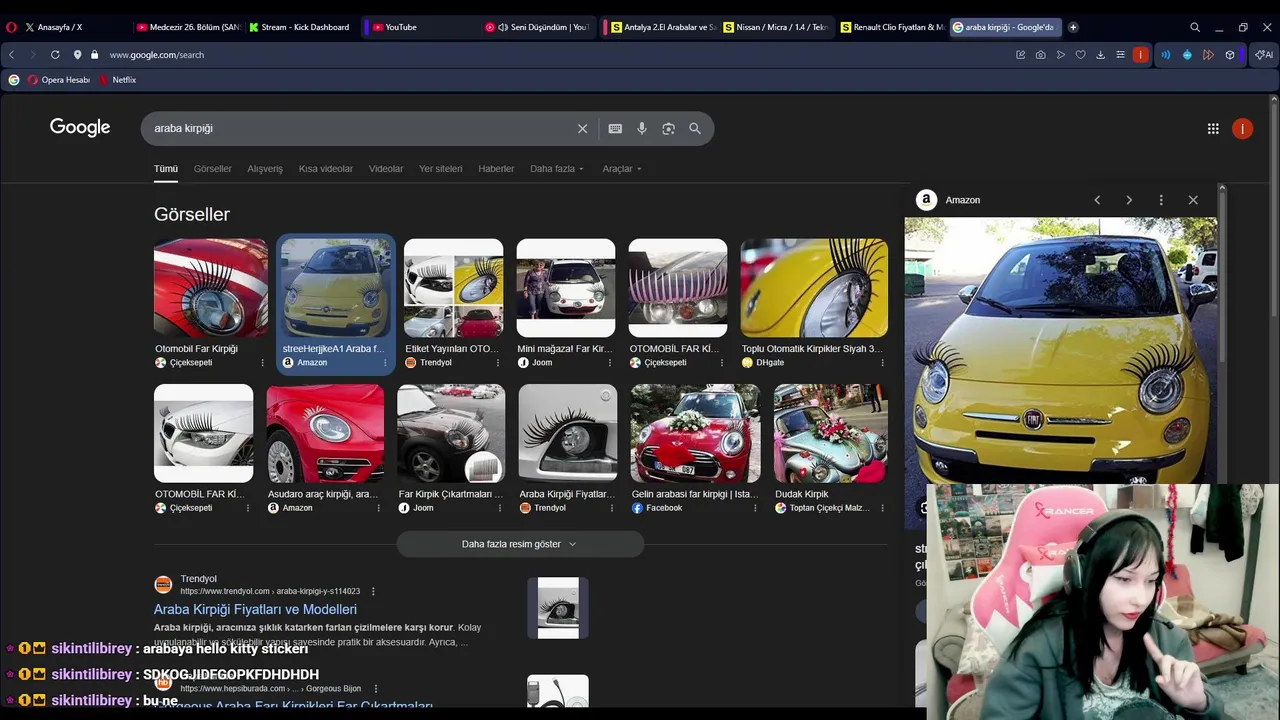Viewport: 1280px width, 720px height.
Task: Open Opera easy setup sliders icon
Action: (1120, 55)
